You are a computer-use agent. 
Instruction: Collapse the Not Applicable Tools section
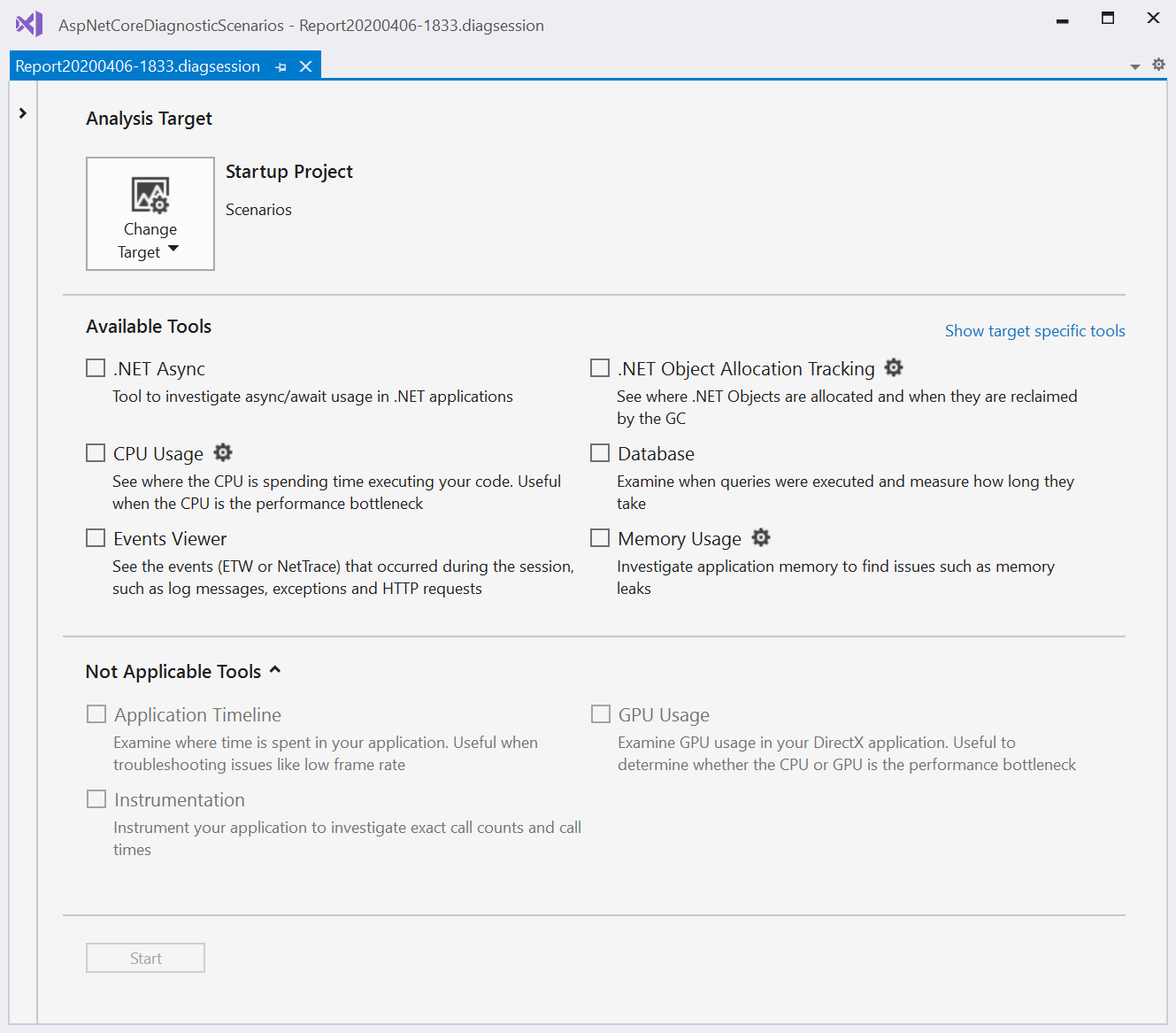[x=275, y=670]
